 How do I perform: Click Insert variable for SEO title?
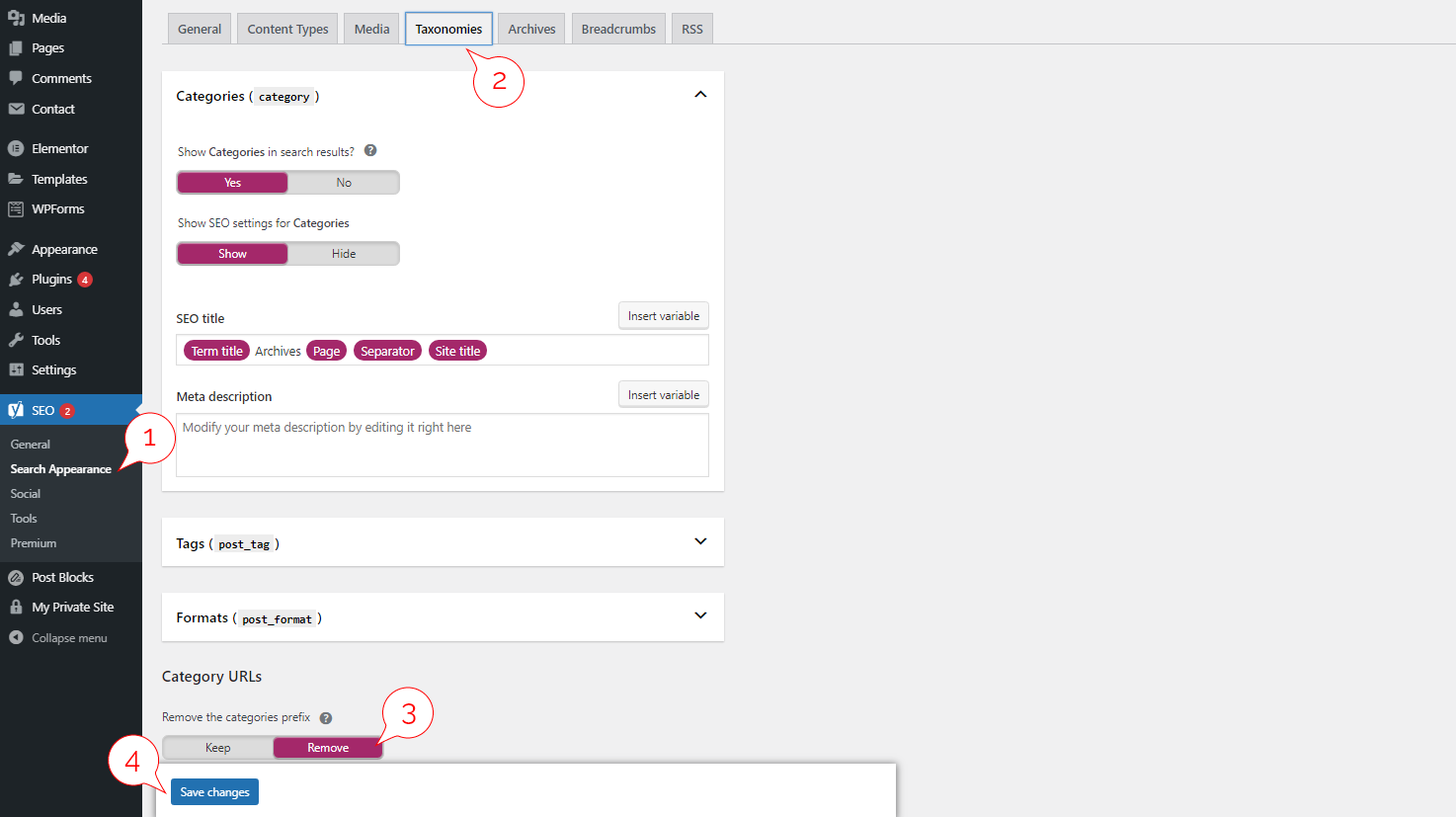pos(663,316)
